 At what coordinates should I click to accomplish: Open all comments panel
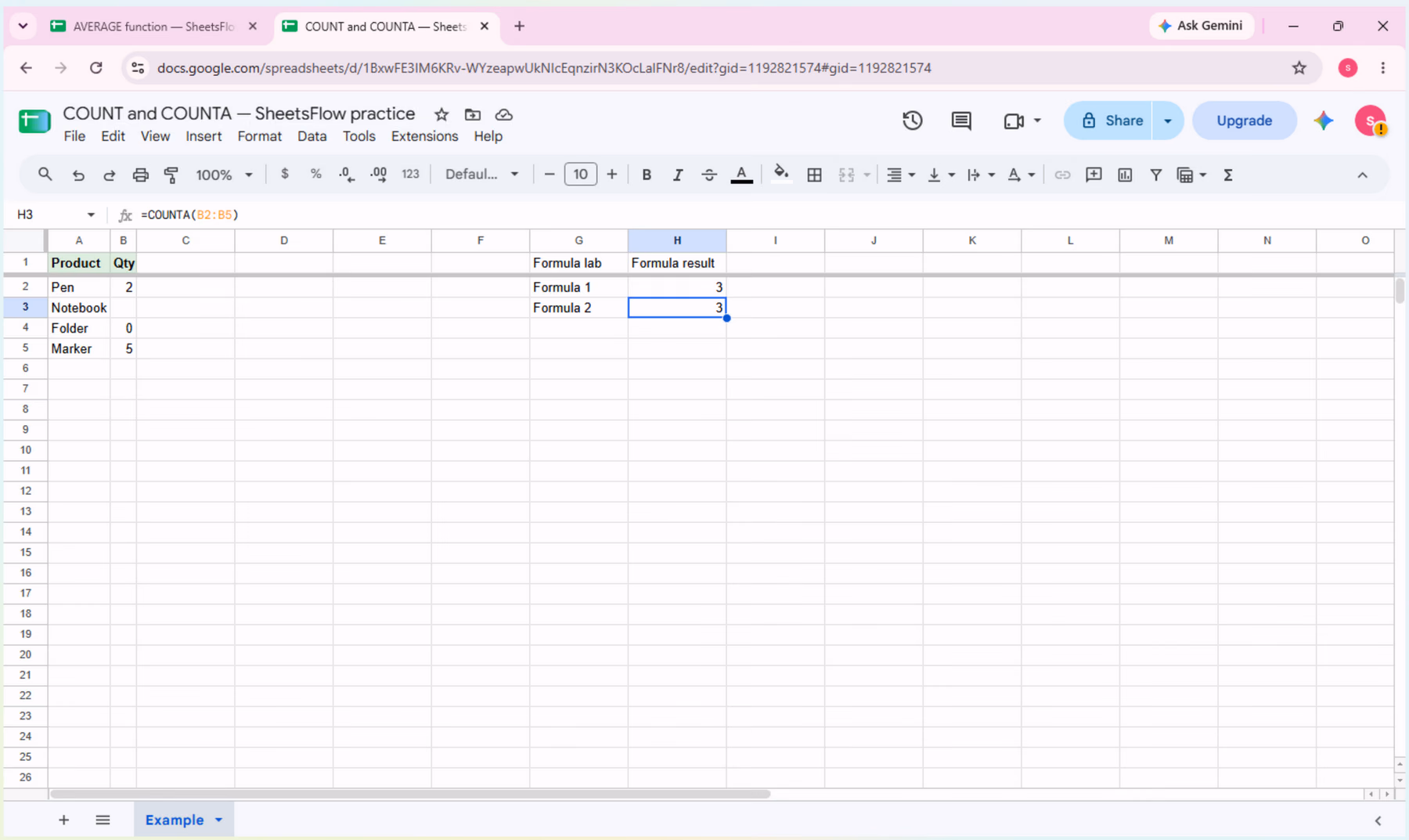pos(961,121)
